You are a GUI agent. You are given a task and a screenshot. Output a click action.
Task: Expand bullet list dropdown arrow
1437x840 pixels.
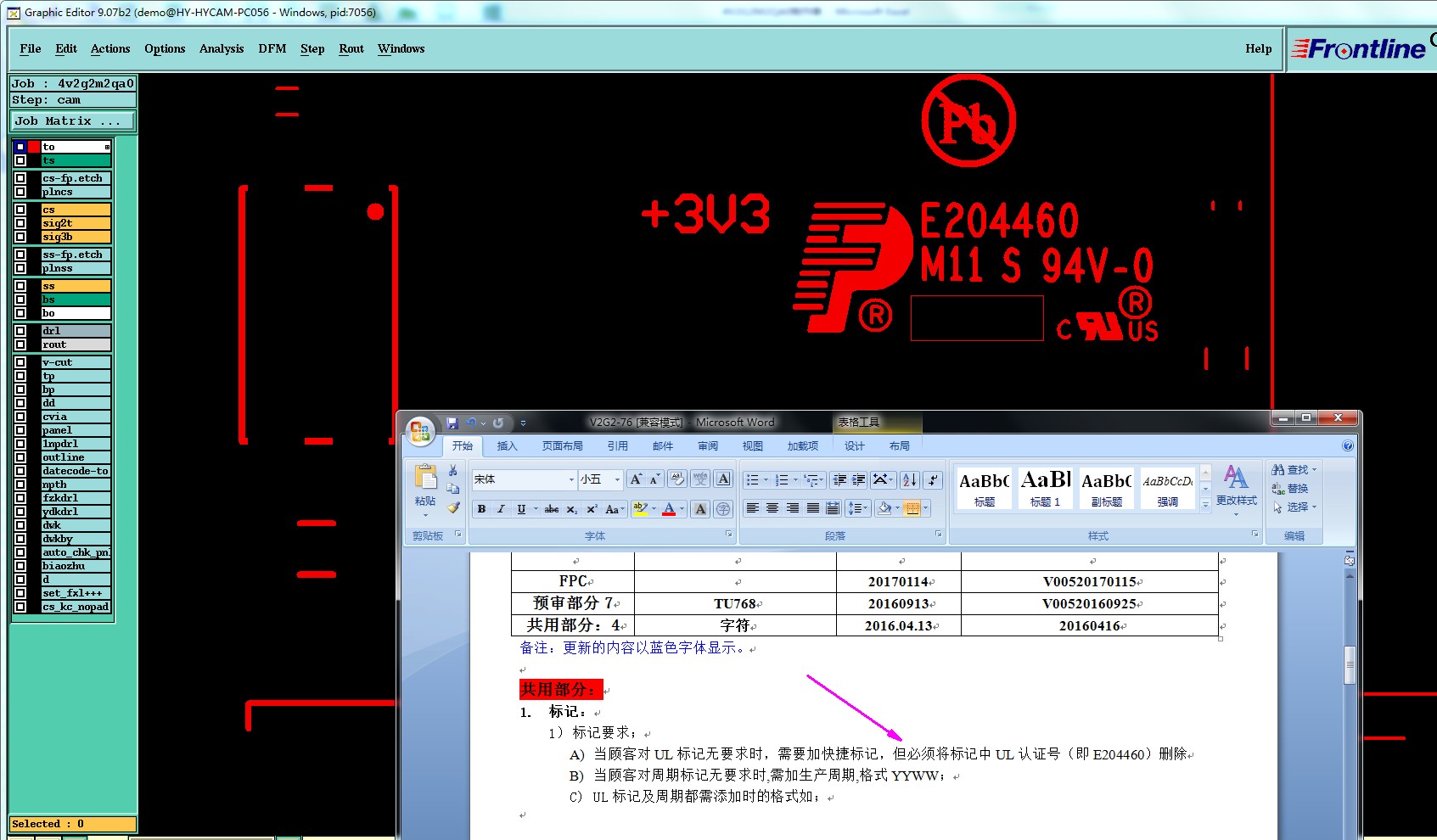tap(766, 480)
